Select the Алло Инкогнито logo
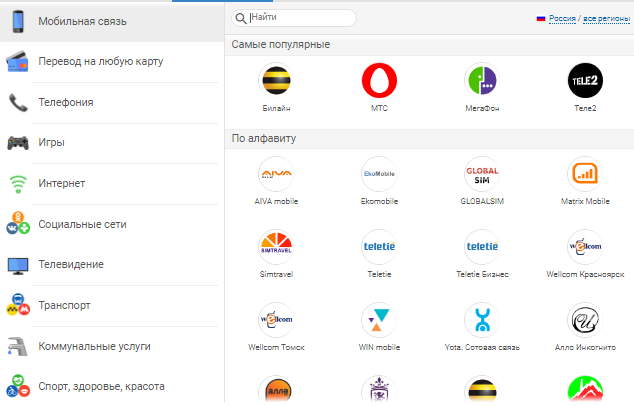 click(x=585, y=320)
